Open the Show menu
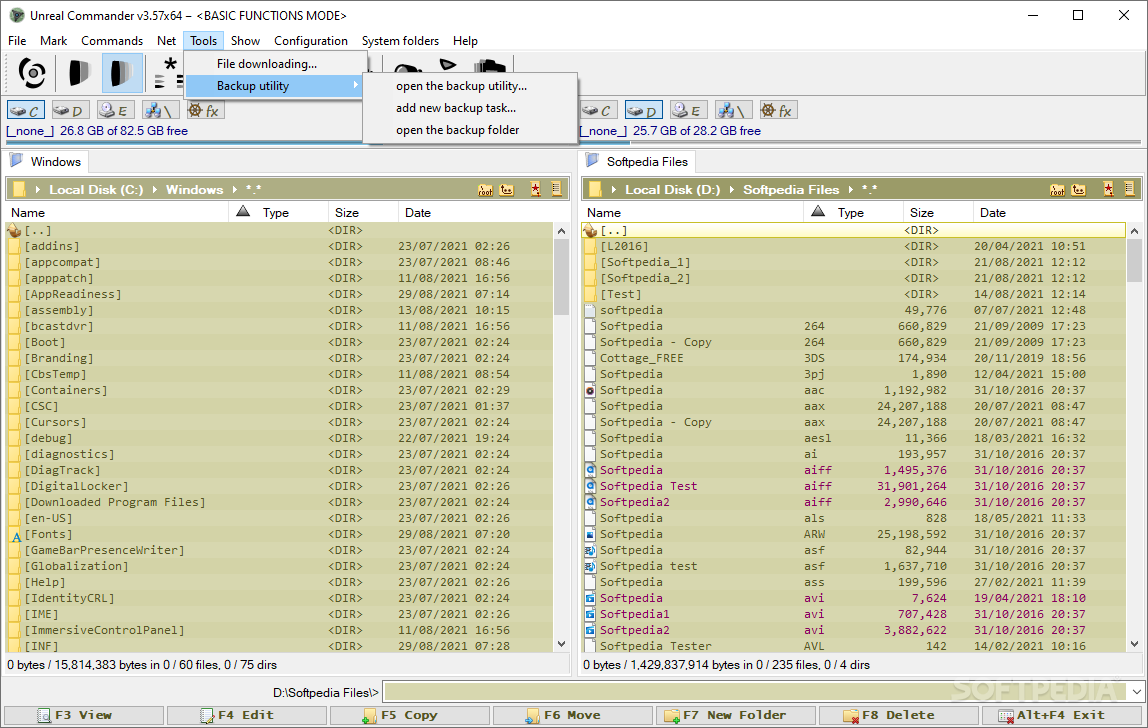 (x=245, y=41)
